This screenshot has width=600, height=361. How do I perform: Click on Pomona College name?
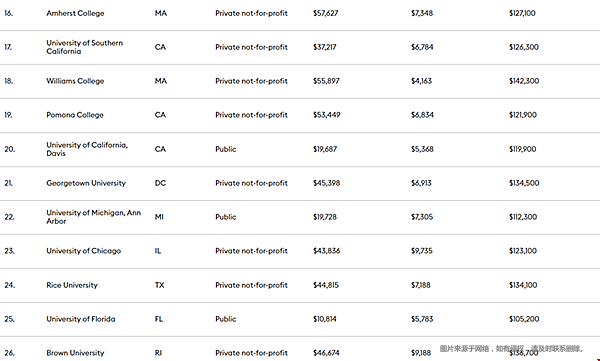pyautogui.click(x=75, y=115)
